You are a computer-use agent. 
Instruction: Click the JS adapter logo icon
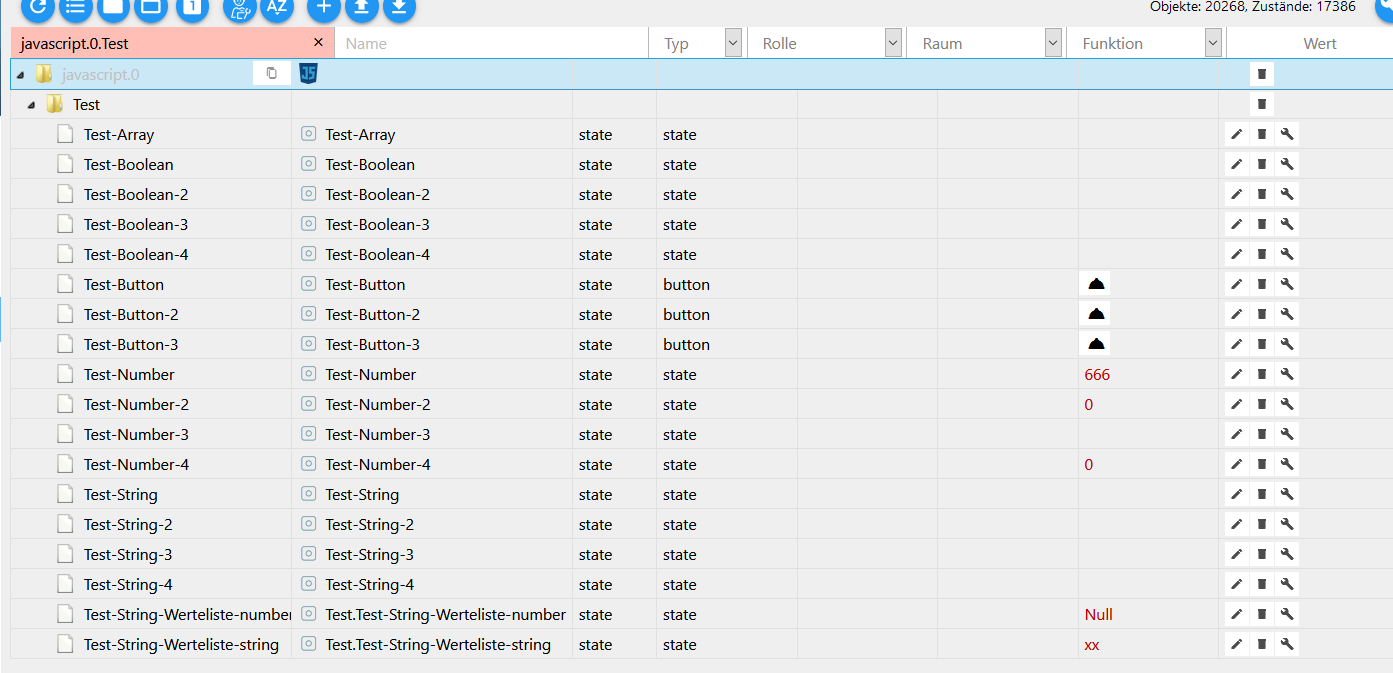pos(309,73)
